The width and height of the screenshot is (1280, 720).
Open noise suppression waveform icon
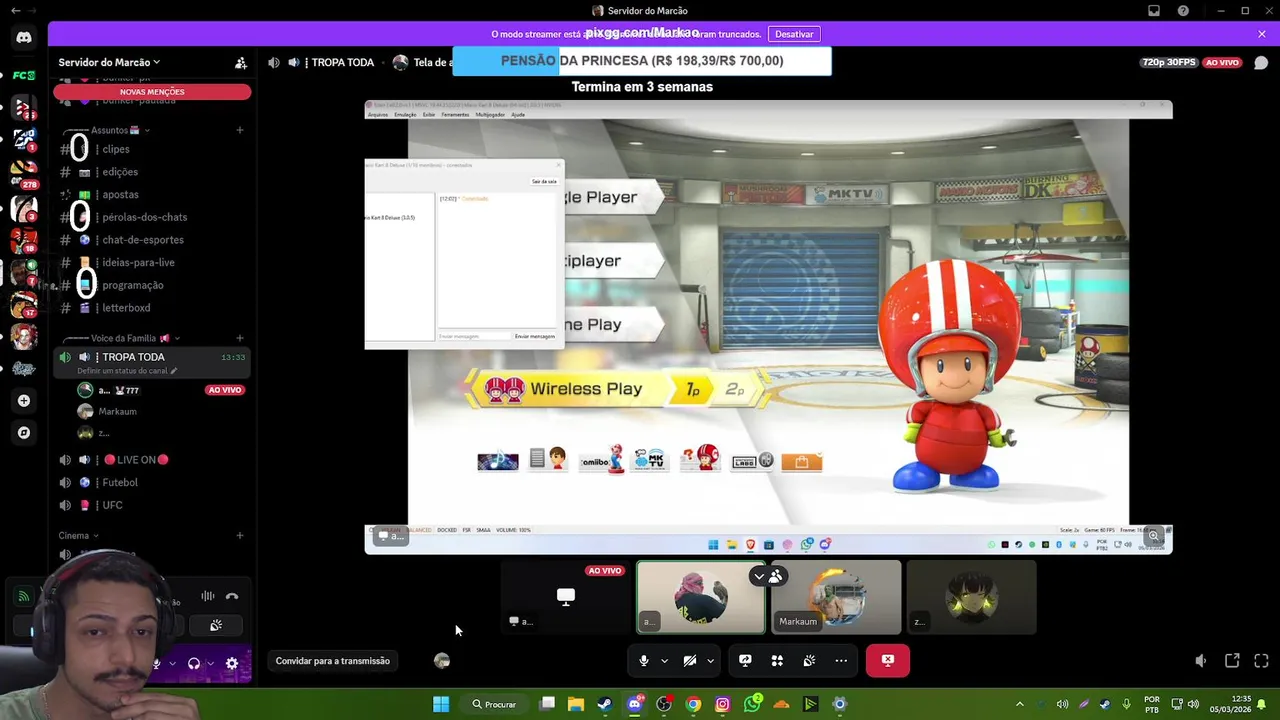pyautogui.click(x=208, y=596)
